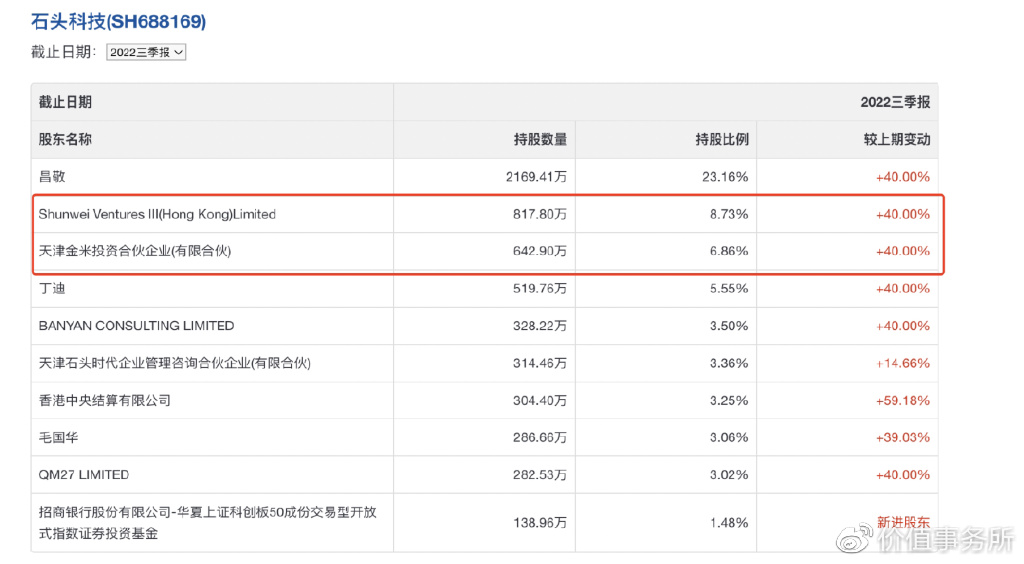This screenshot has width=1024, height=564.
Task: Open BANYAN CONSULTING LIMITED shareholder entry
Action: click(x=136, y=326)
